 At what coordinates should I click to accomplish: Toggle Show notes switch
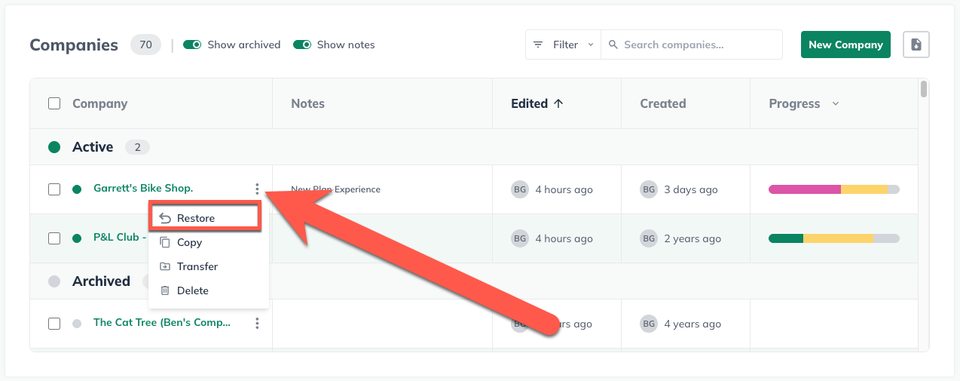[302, 45]
